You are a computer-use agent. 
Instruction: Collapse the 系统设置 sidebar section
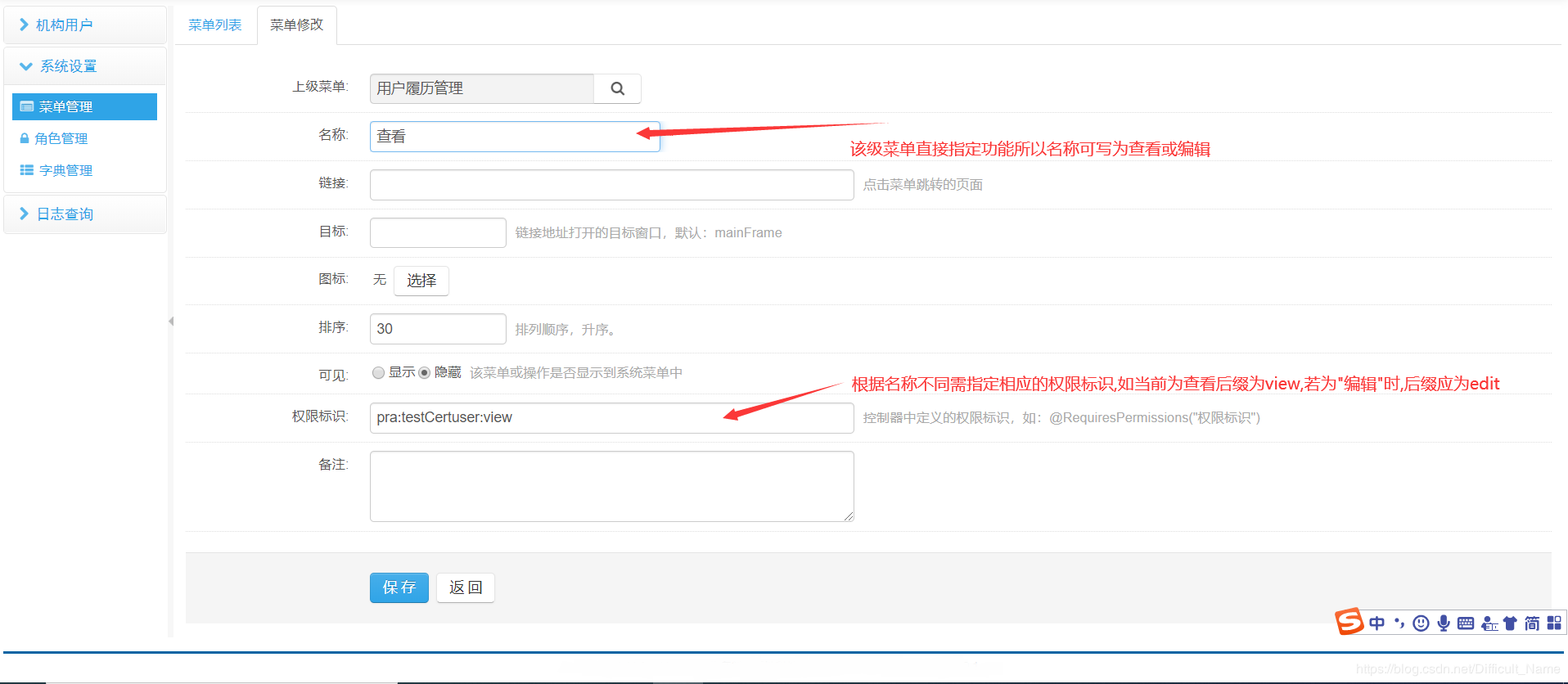click(x=85, y=66)
